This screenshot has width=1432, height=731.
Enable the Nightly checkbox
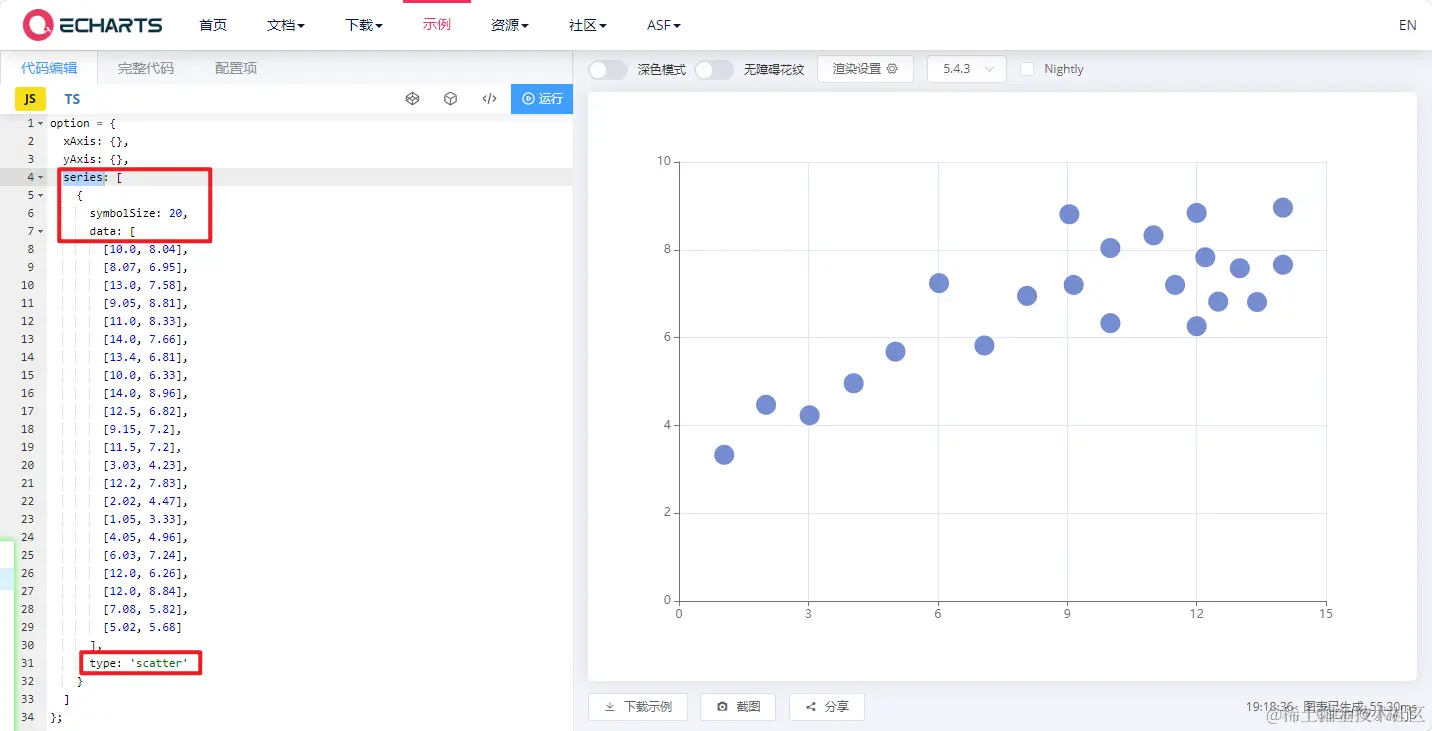coord(1026,69)
